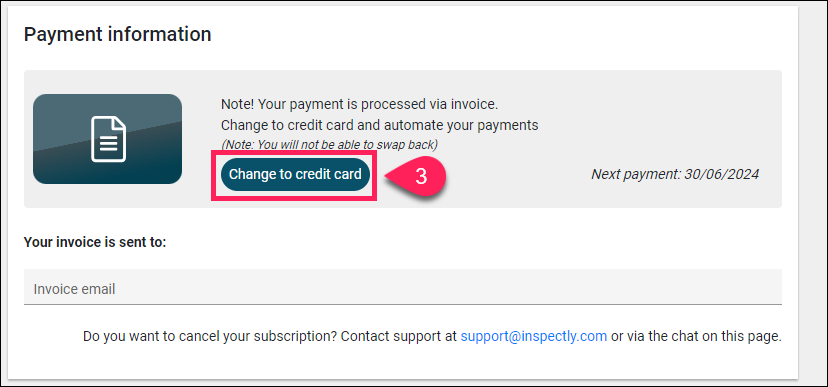Click the dark teal invoice card's top-left corner
This screenshot has width=828, height=387.
[37, 98]
